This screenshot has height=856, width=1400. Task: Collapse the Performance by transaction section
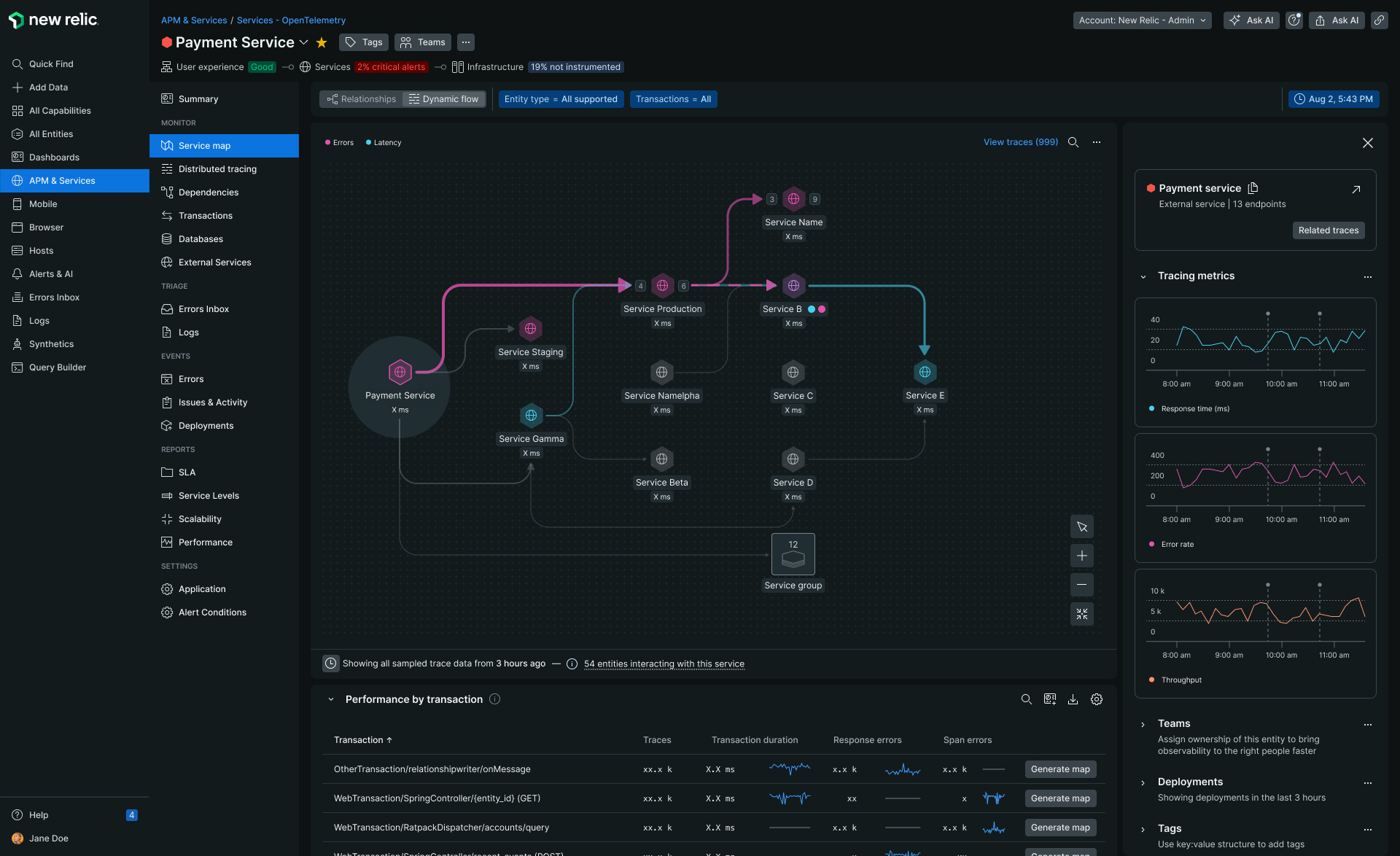331,699
